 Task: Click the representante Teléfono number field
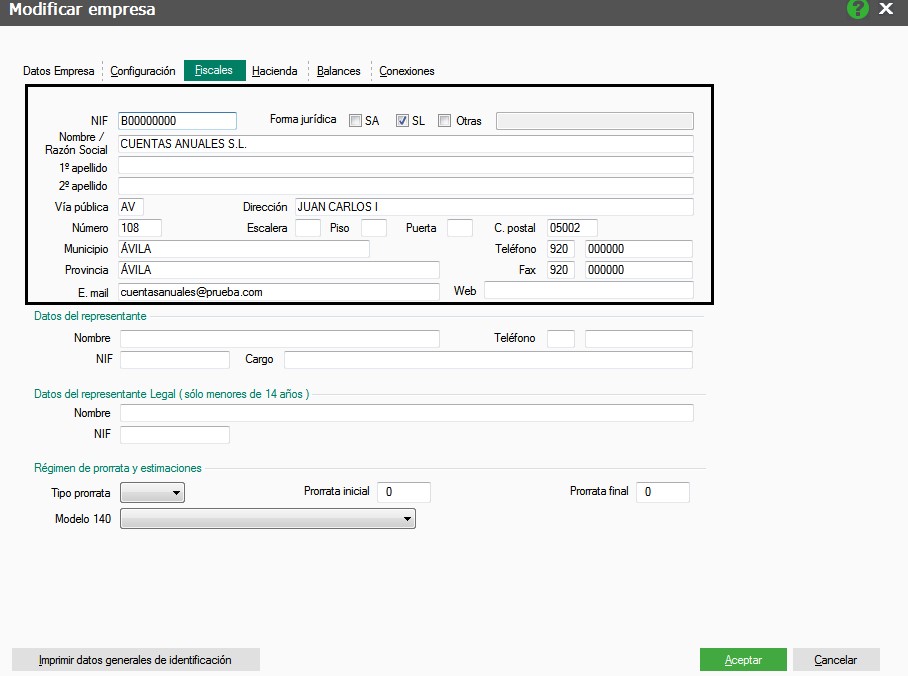[639, 338]
